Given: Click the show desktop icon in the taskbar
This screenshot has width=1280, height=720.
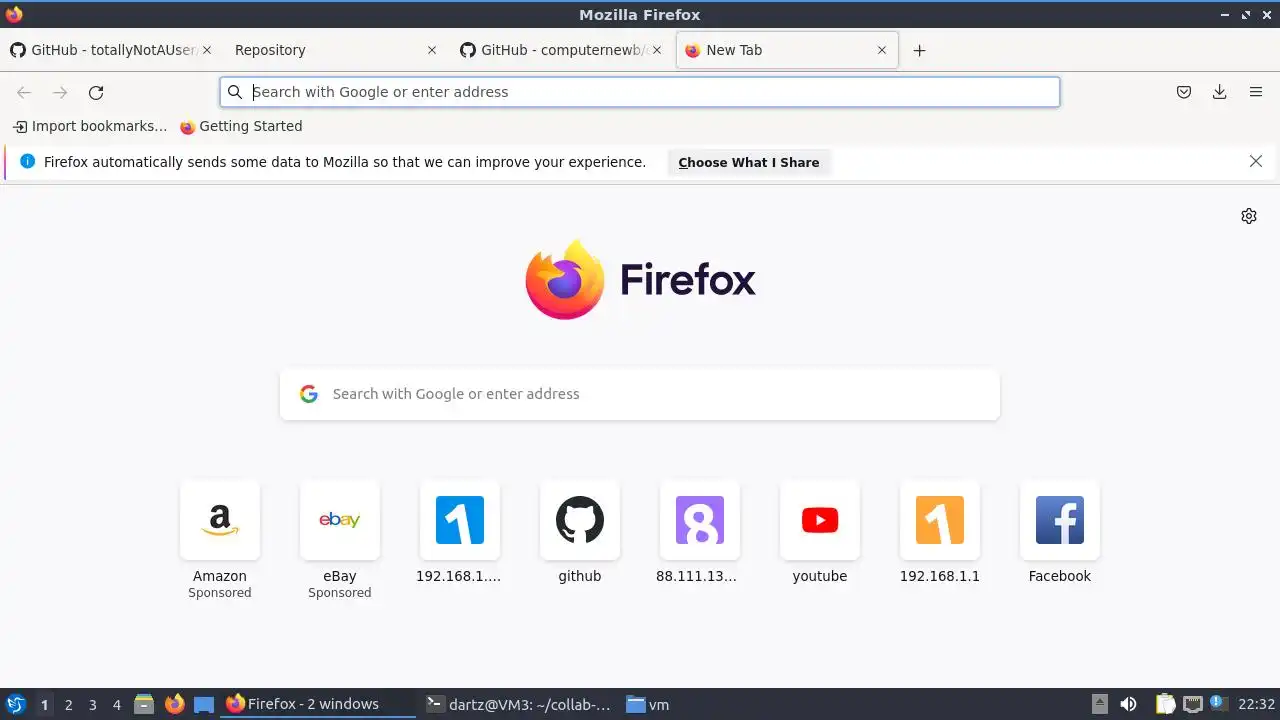Looking at the screenshot, I should point(204,705).
